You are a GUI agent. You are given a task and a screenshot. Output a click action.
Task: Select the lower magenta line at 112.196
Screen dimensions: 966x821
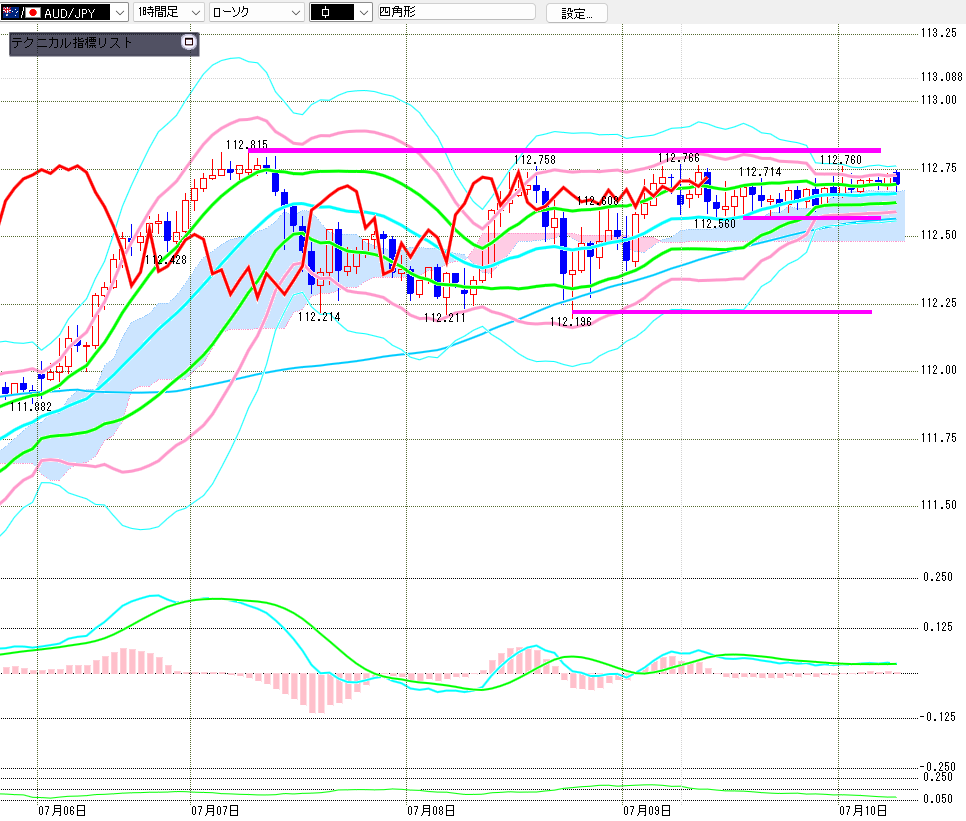click(721, 312)
